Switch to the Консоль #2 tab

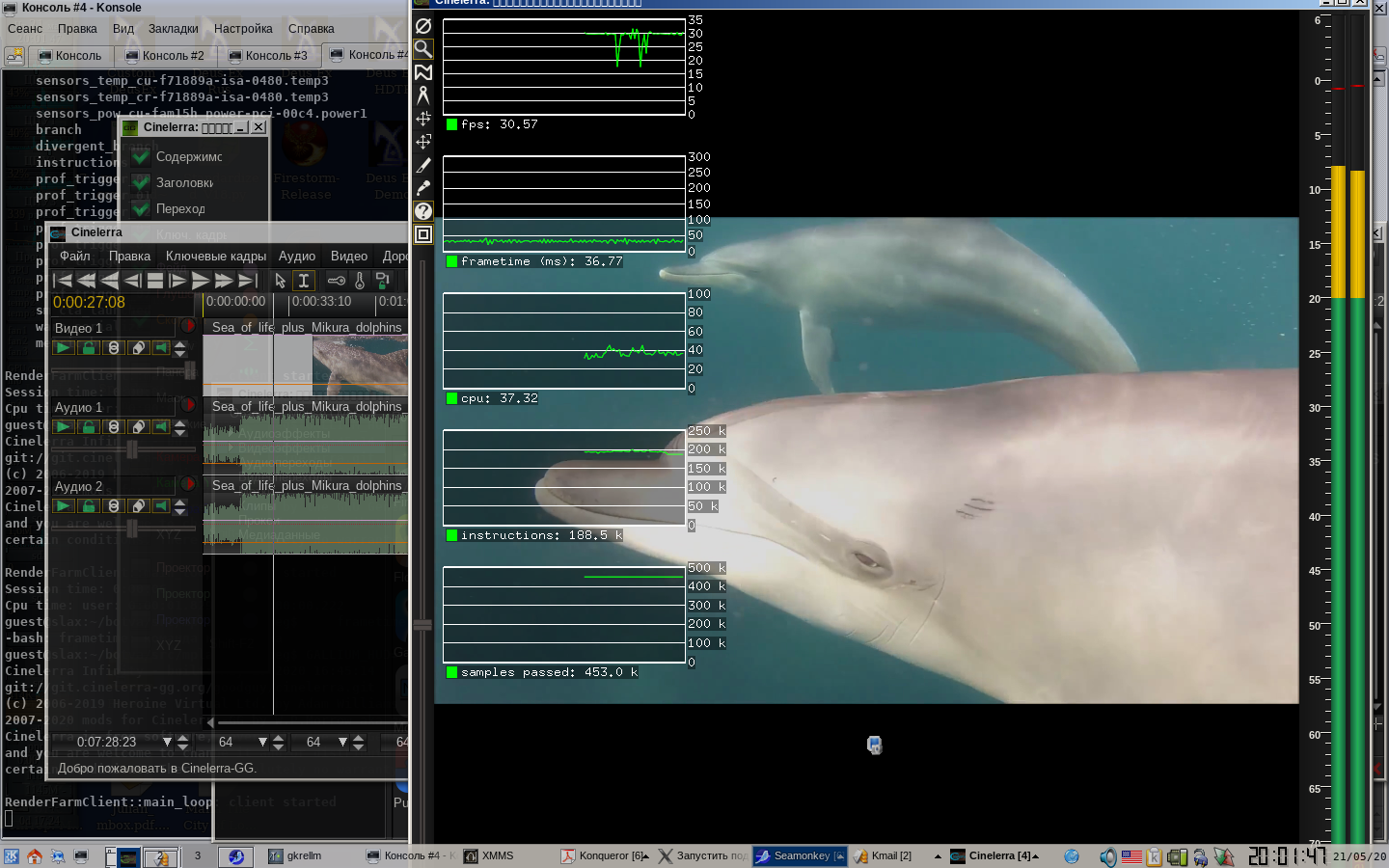165,56
